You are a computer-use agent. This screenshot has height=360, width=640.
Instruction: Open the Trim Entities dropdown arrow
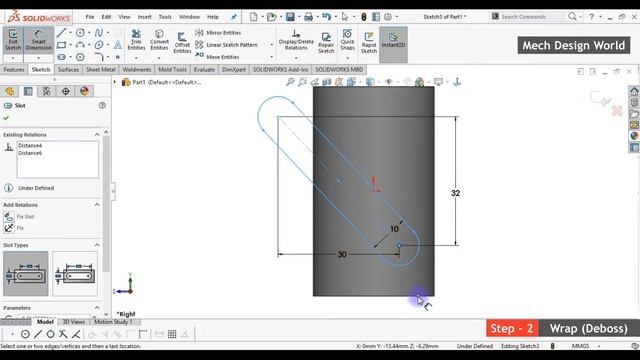click(x=136, y=58)
